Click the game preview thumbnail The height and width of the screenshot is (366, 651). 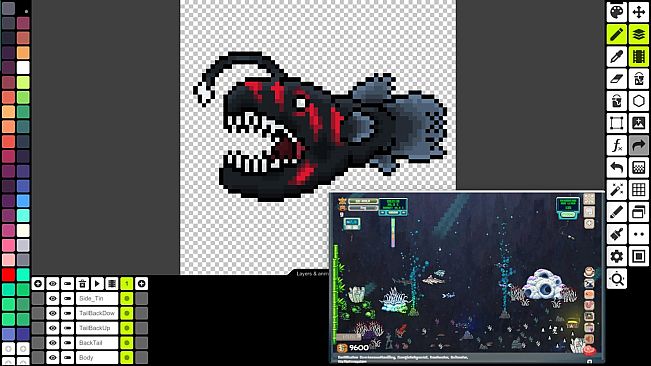(467, 277)
